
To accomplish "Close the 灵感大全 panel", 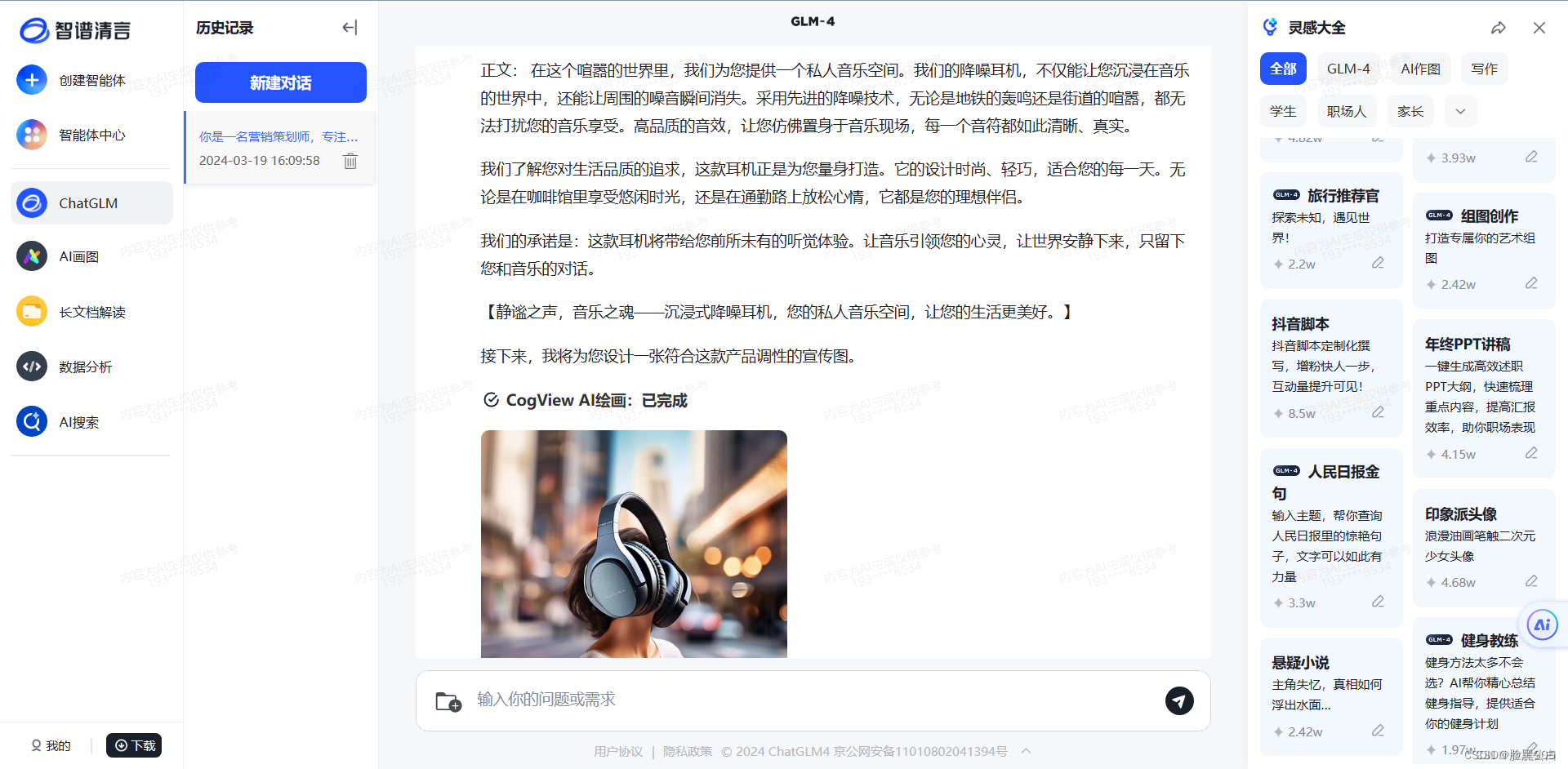I will coord(1539,28).
